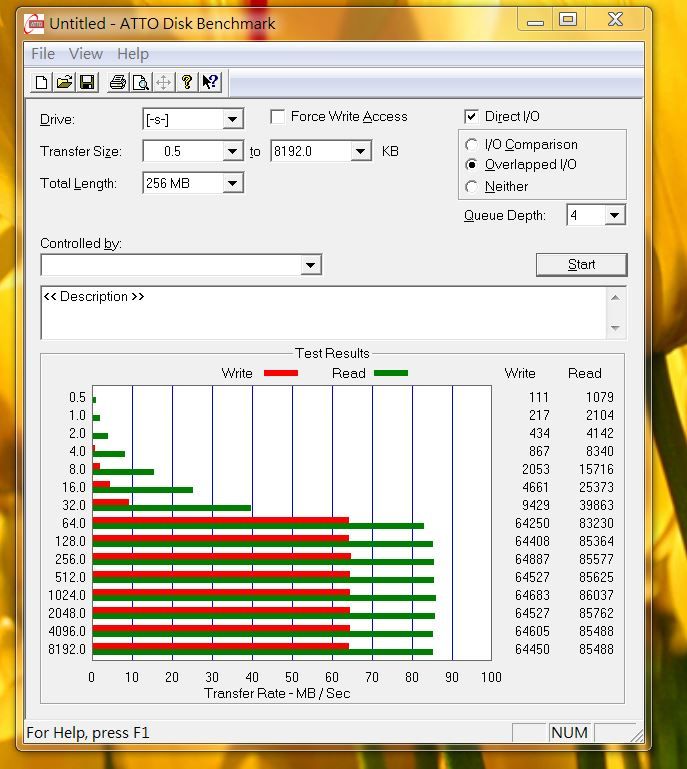Open the File menu
The width and height of the screenshot is (687, 769).
pos(43,53)
